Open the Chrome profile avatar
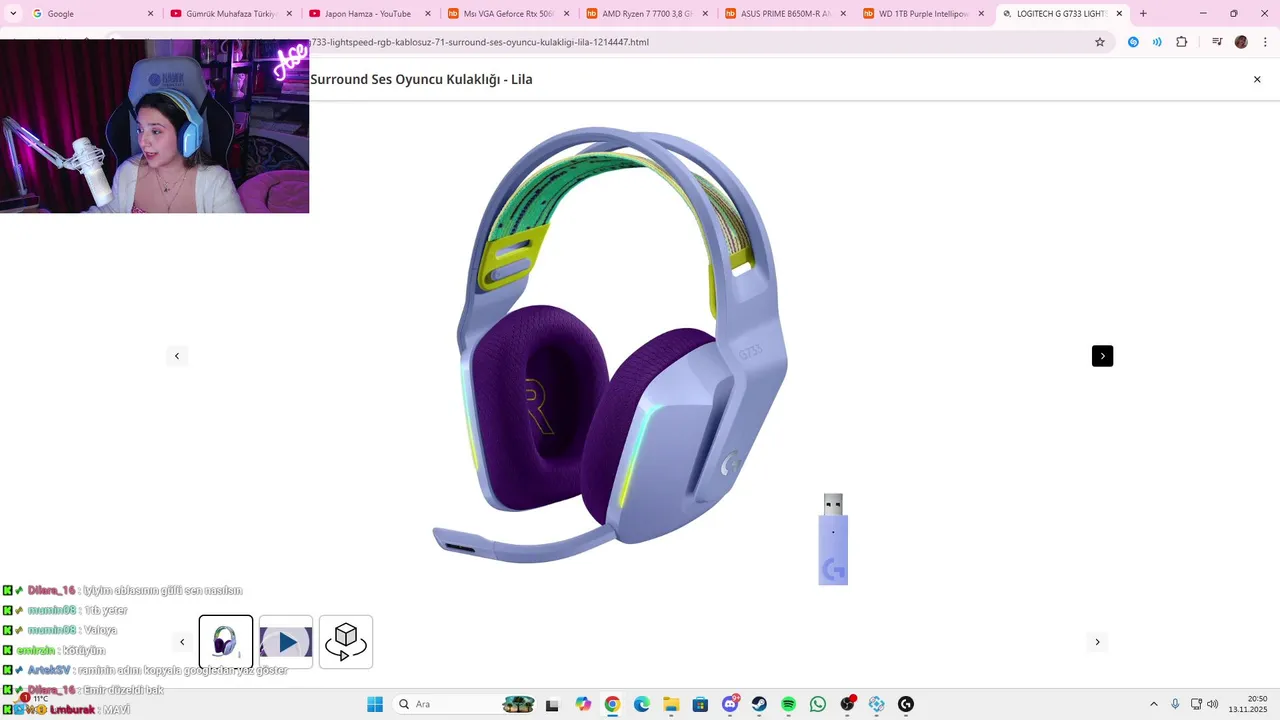This screenshot has width=1280, height=720. (1241, 42)
